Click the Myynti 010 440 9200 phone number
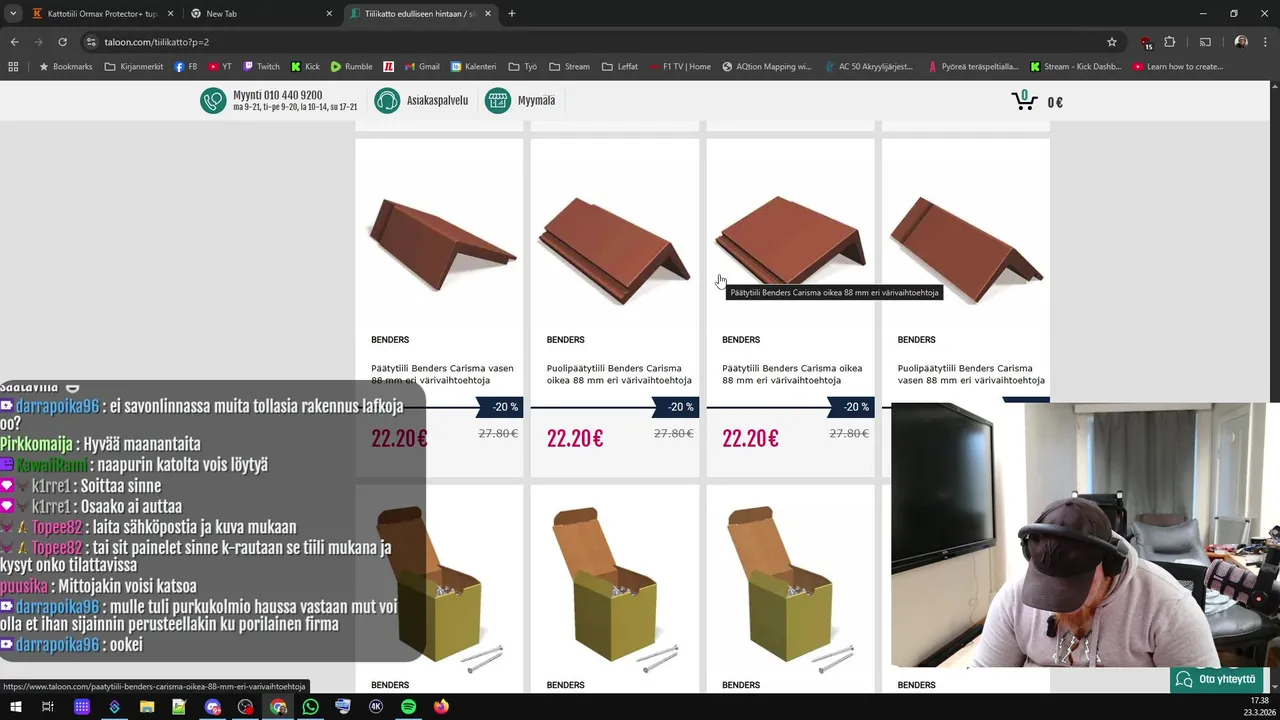The image size is (1280, 720). click(x=277, y=95)
